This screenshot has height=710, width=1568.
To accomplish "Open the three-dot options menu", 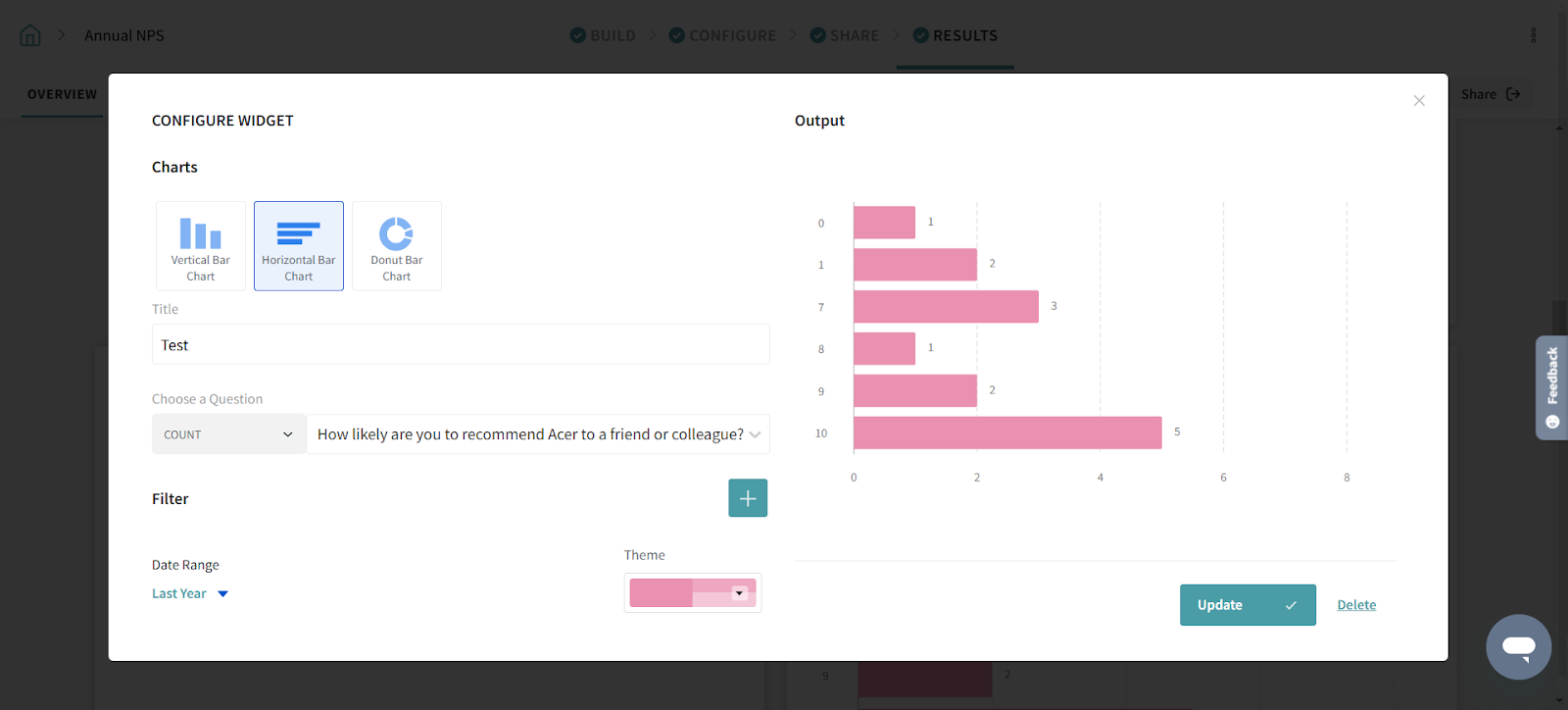I will tap(1534, 35).
